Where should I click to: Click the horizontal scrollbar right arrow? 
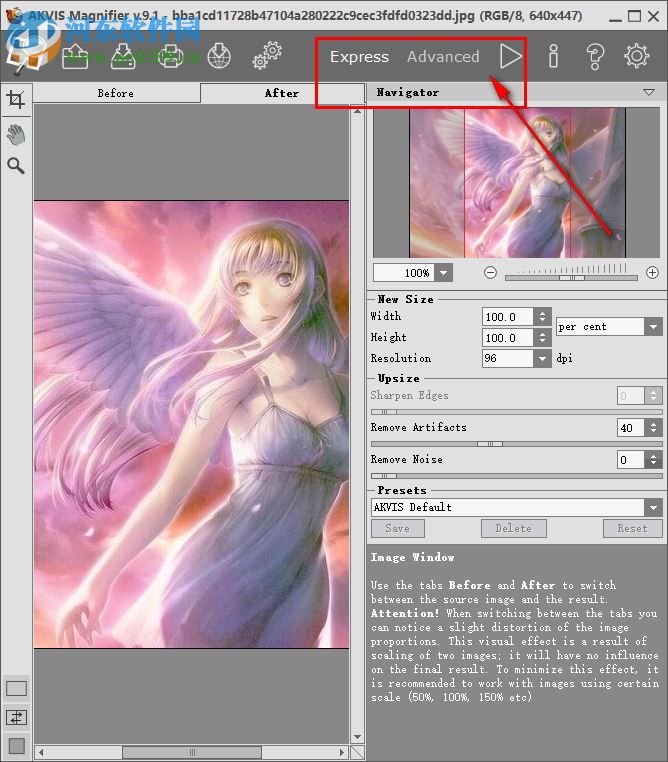[x=343, y=752]
